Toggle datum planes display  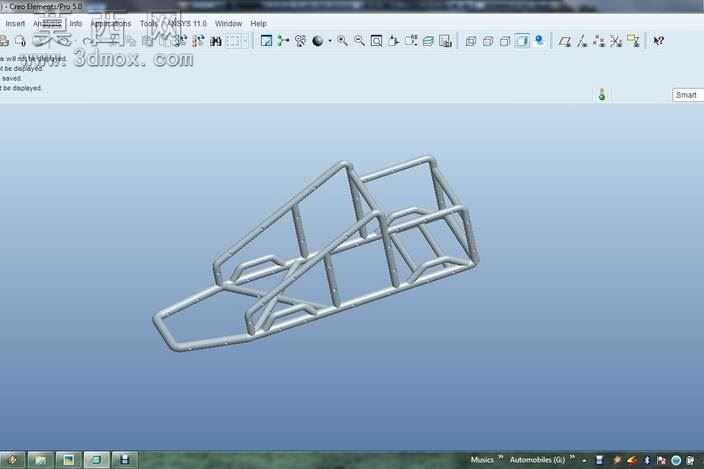pos(565,41)
